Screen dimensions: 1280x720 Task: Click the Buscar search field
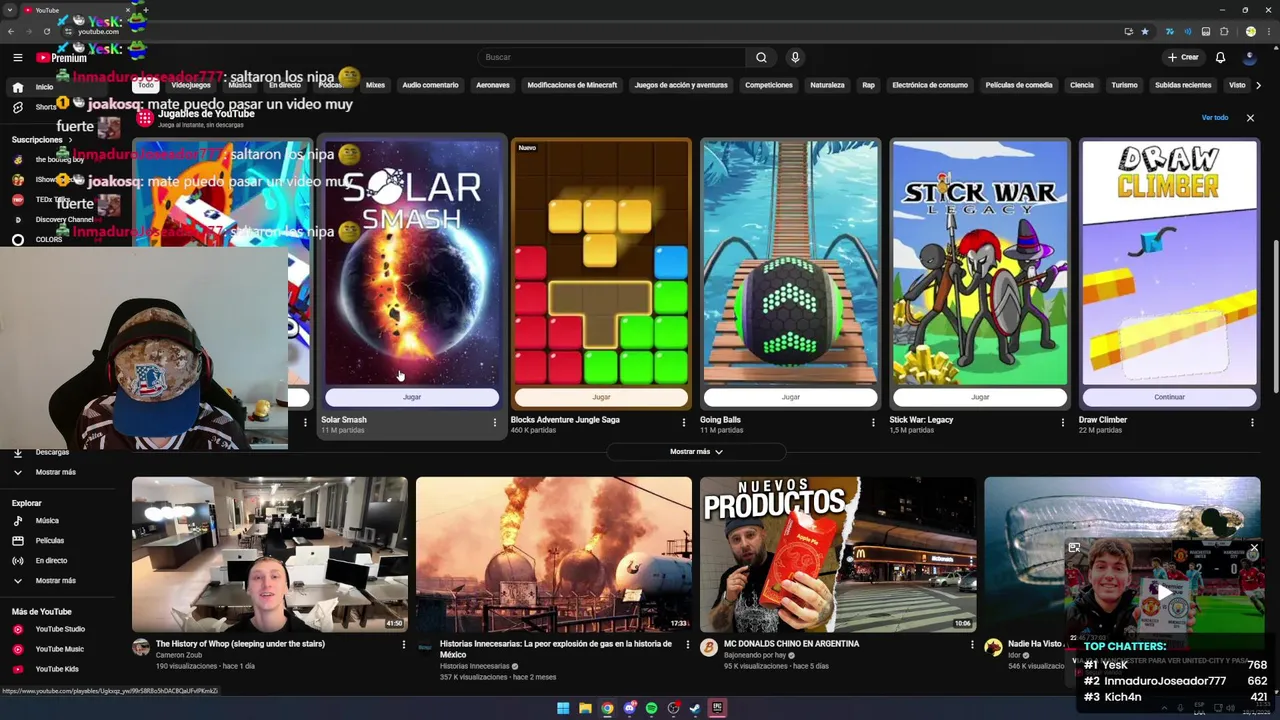coord(612,57)
